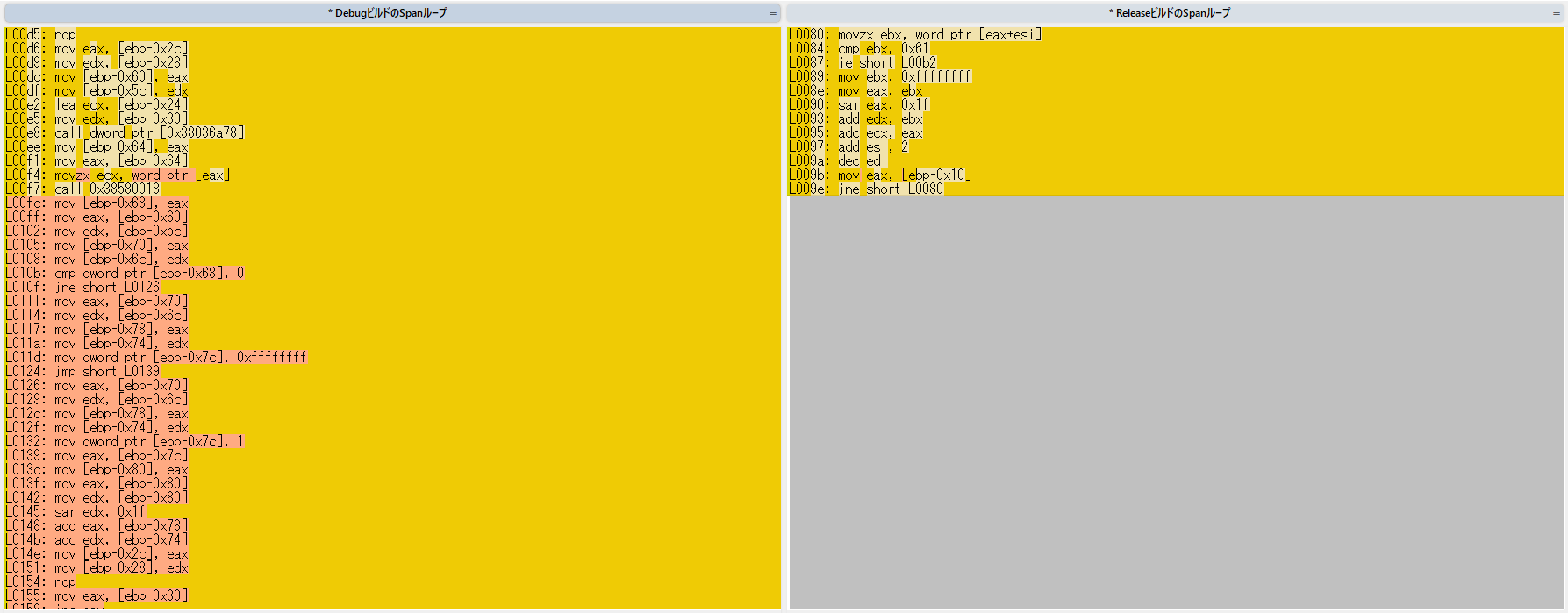Click line L00f4: movzx ecx, word ptr [eax]

tap(118, 175)
